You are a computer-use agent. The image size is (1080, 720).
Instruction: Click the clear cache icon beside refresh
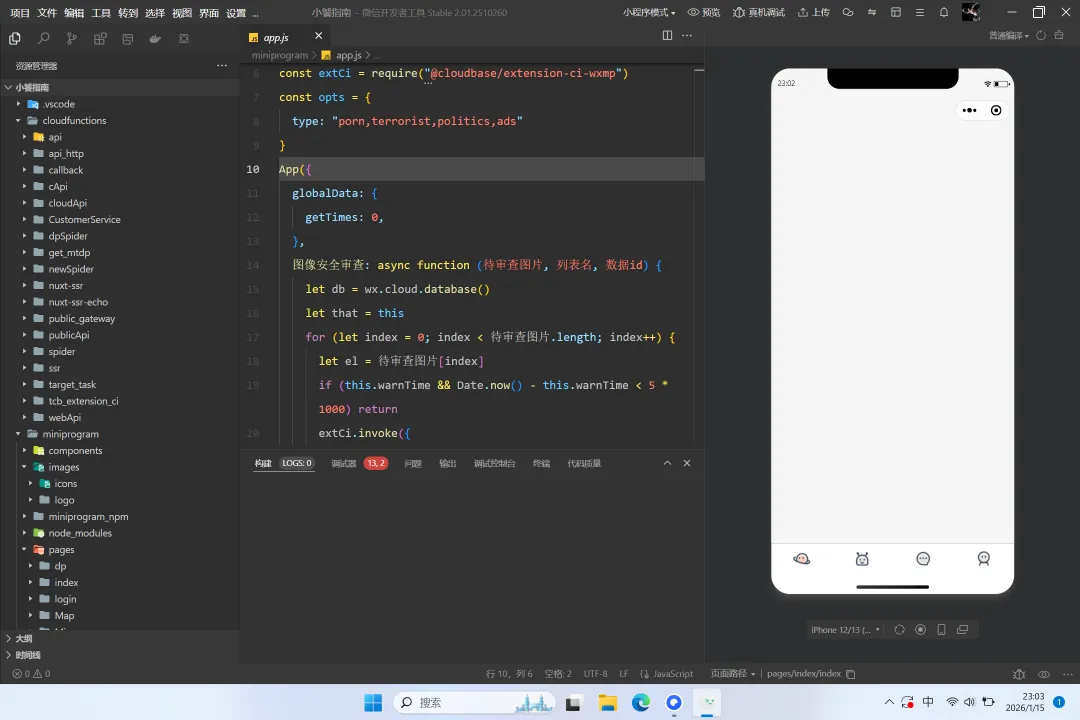1059,35
